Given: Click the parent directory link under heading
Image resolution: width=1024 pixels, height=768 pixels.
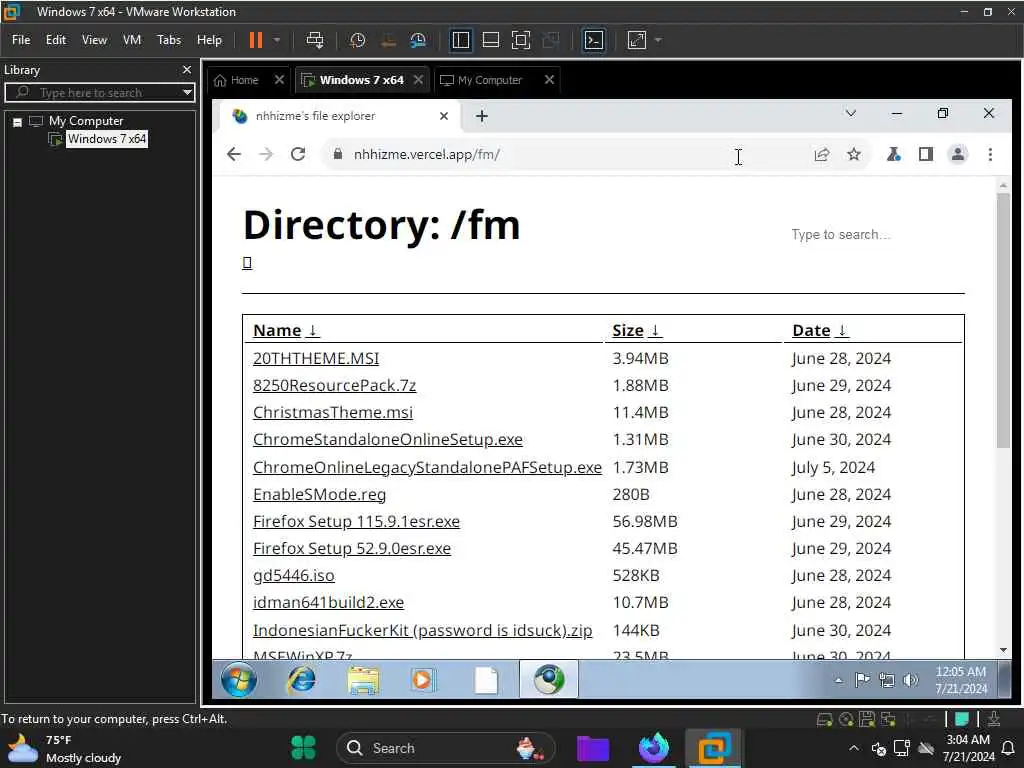Looking at the screenshot, I should 247,263.
